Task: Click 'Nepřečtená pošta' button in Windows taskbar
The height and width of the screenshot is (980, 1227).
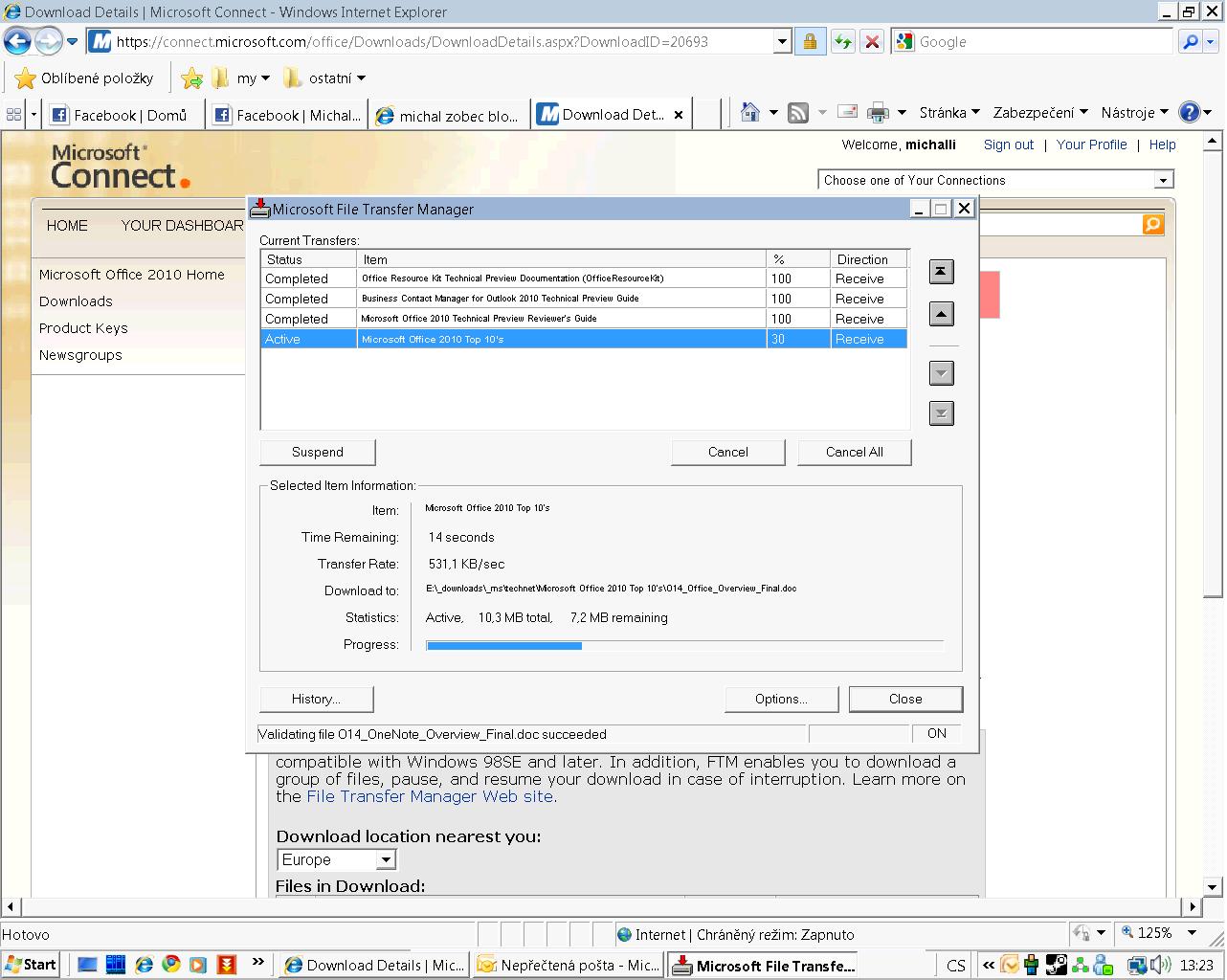Action: (569, 965)
